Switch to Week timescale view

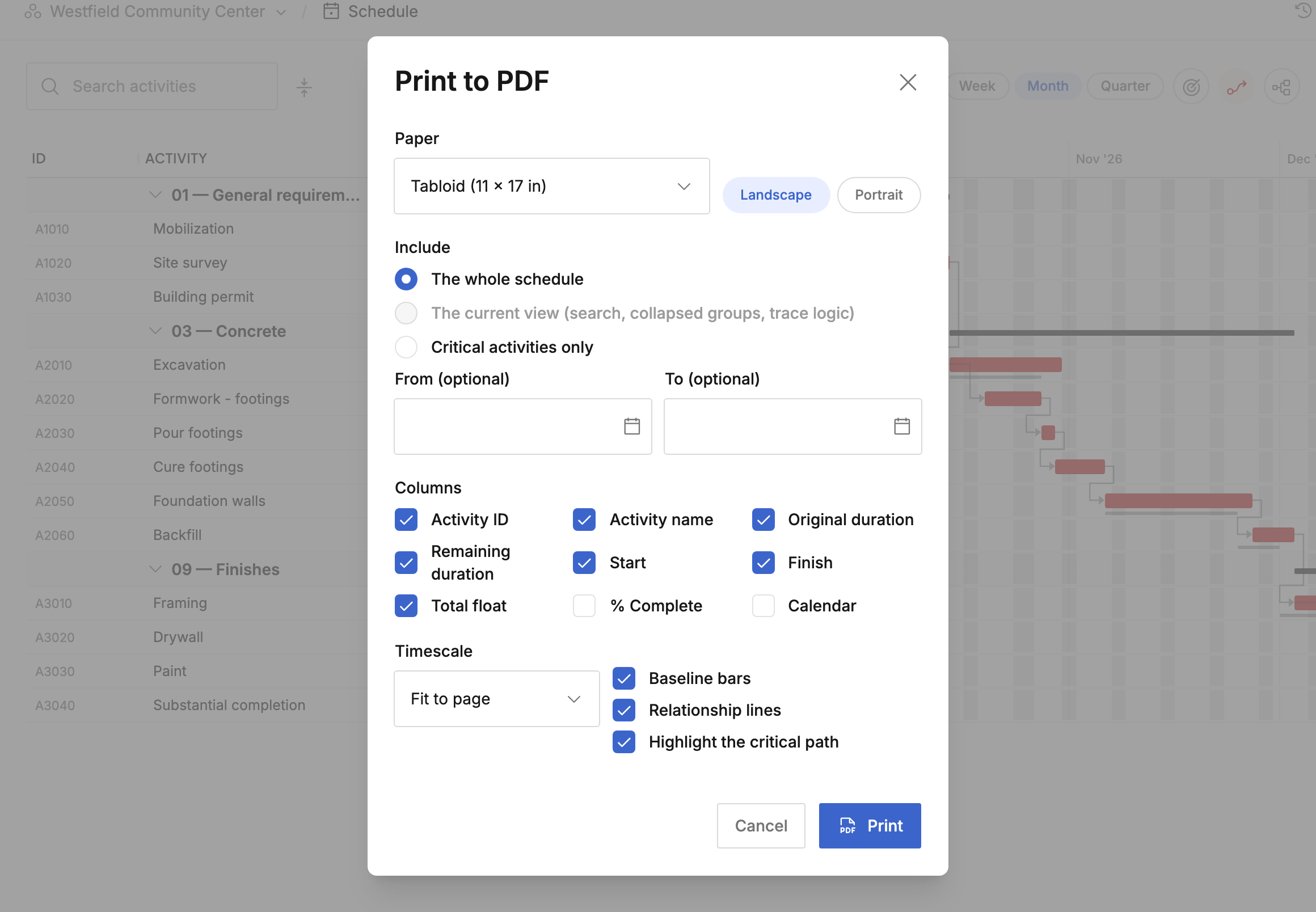pos(977,86)
